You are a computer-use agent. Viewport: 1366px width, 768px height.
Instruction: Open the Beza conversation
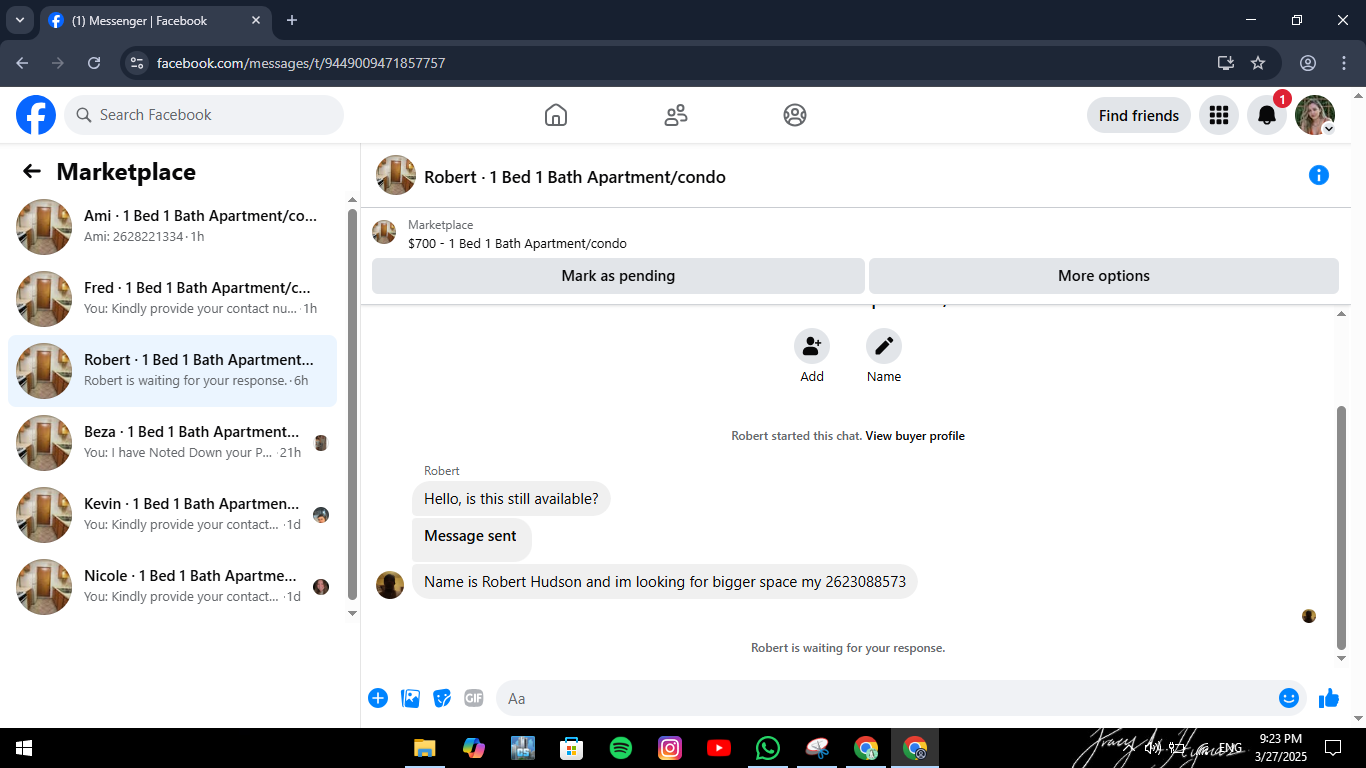pos(172,443)
